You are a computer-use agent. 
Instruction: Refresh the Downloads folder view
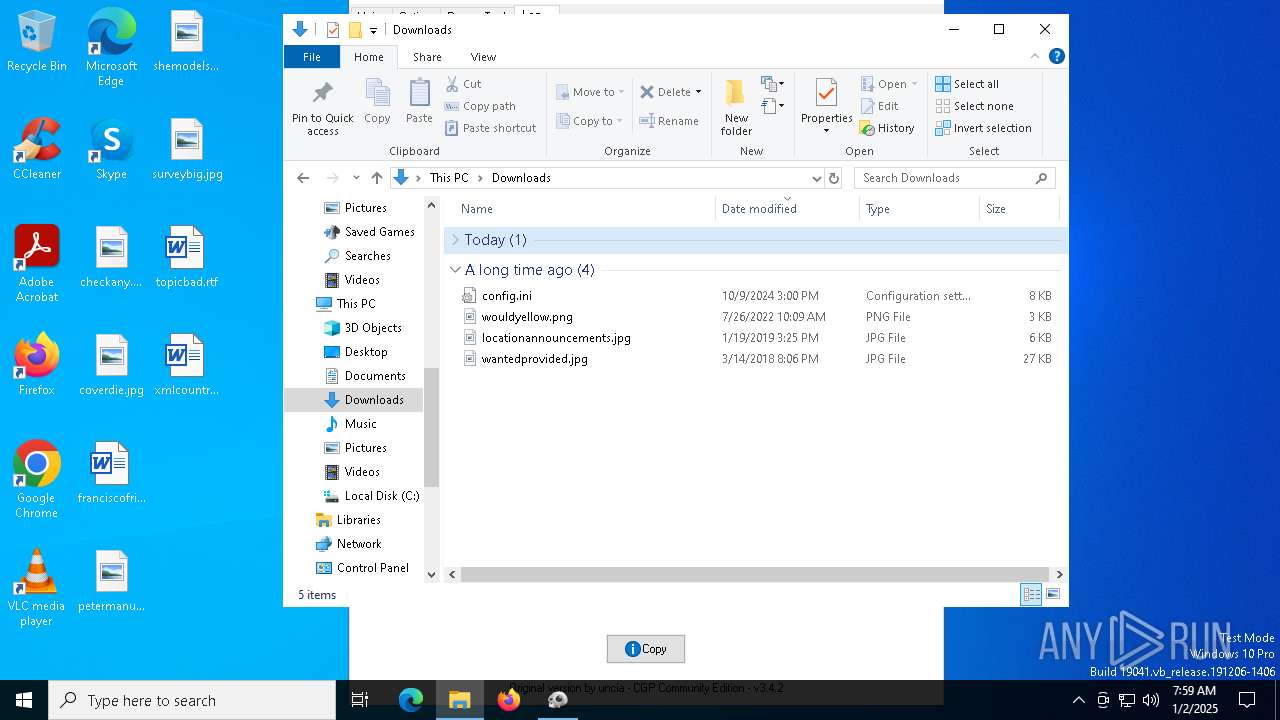tap(834, 178)
